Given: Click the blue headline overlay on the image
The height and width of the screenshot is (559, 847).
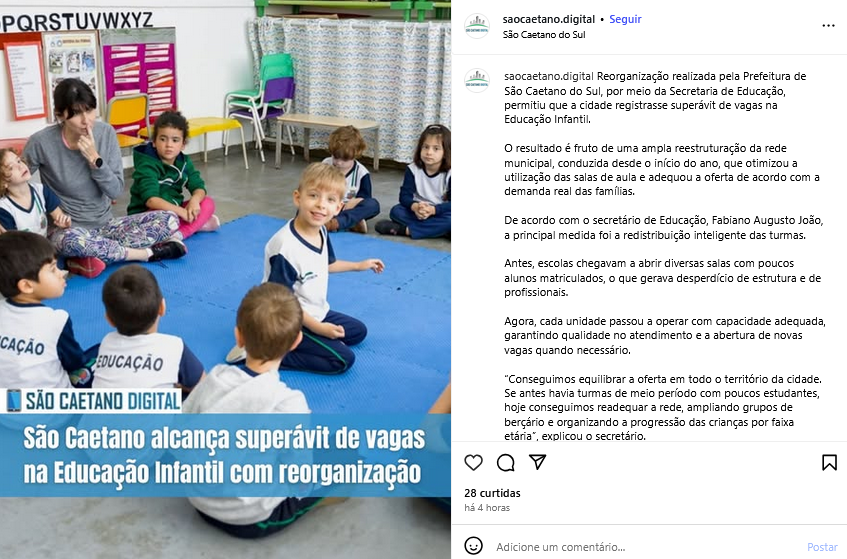Looking at the screenshot, I should (x=225, y=455).
